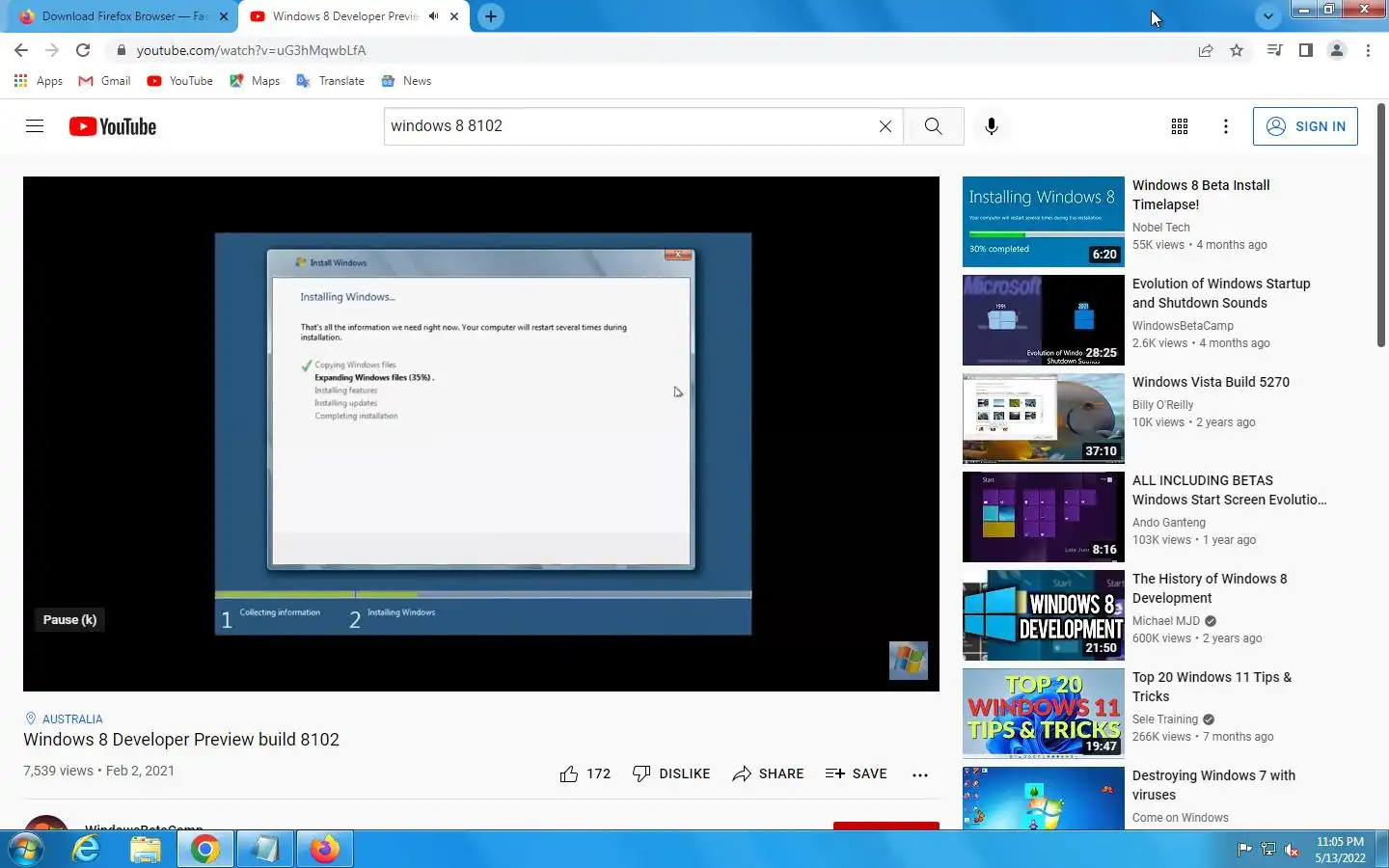Open the YouTube hamburger guide menu
This screenshot has height=868, width=1389.
click(x=35, y=126)
